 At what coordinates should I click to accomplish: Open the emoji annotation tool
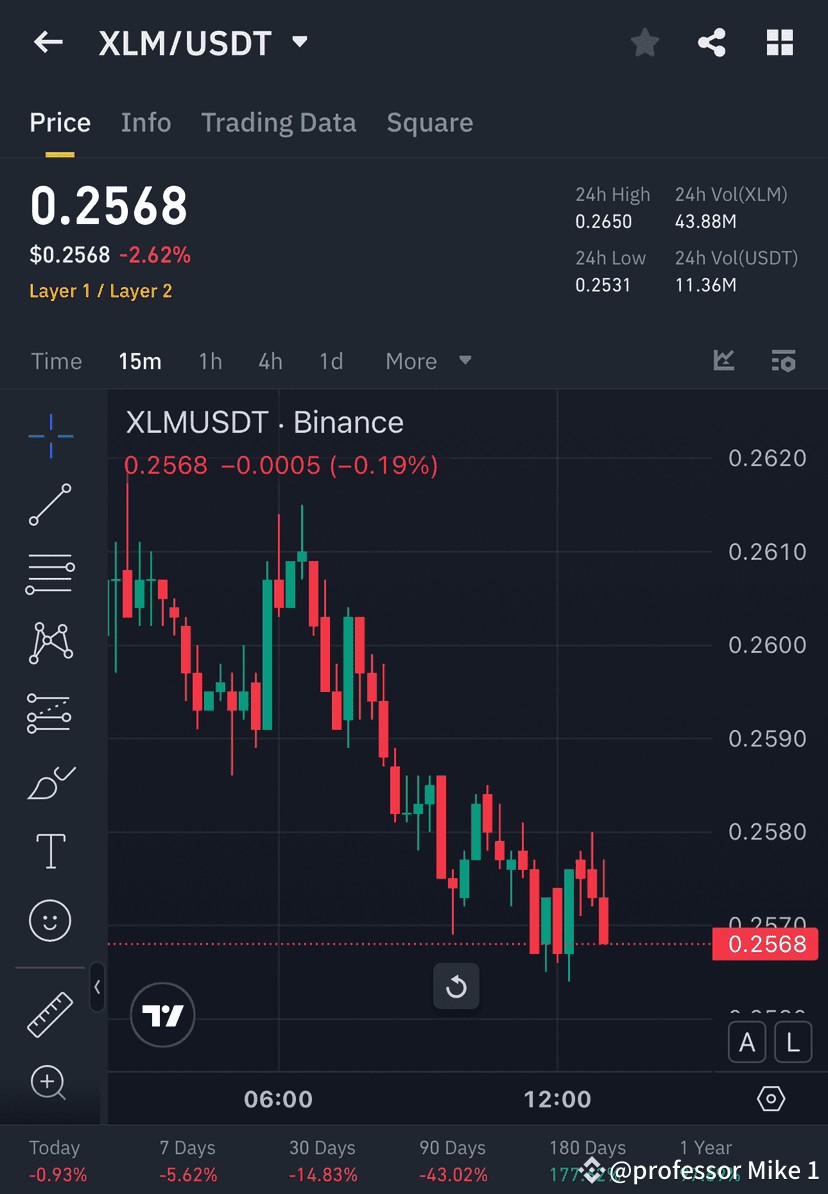tap(50, 920)
